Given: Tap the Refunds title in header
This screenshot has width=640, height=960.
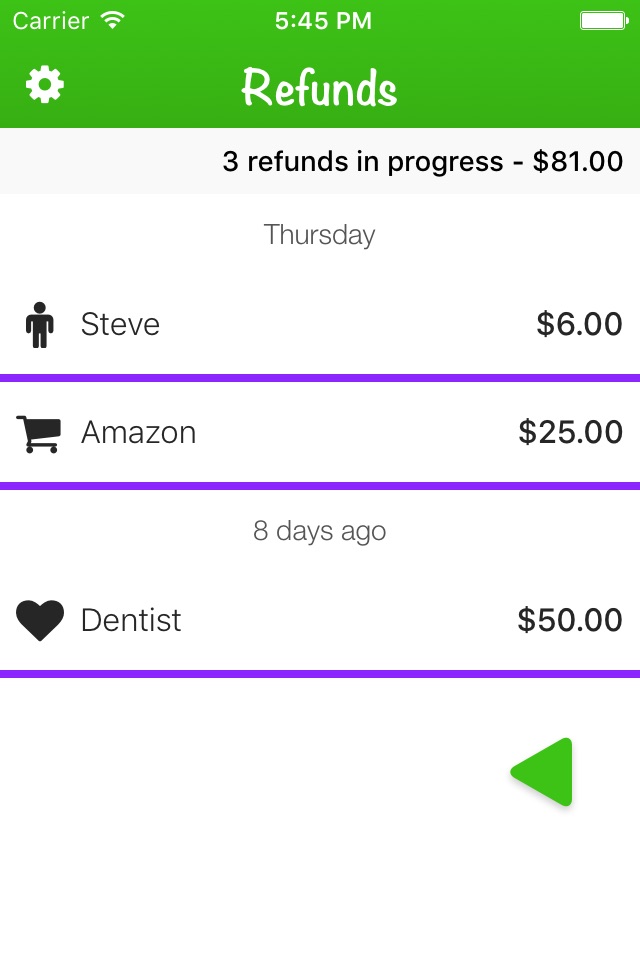Looking at the screenshot, I should click(x=319, y=88).
